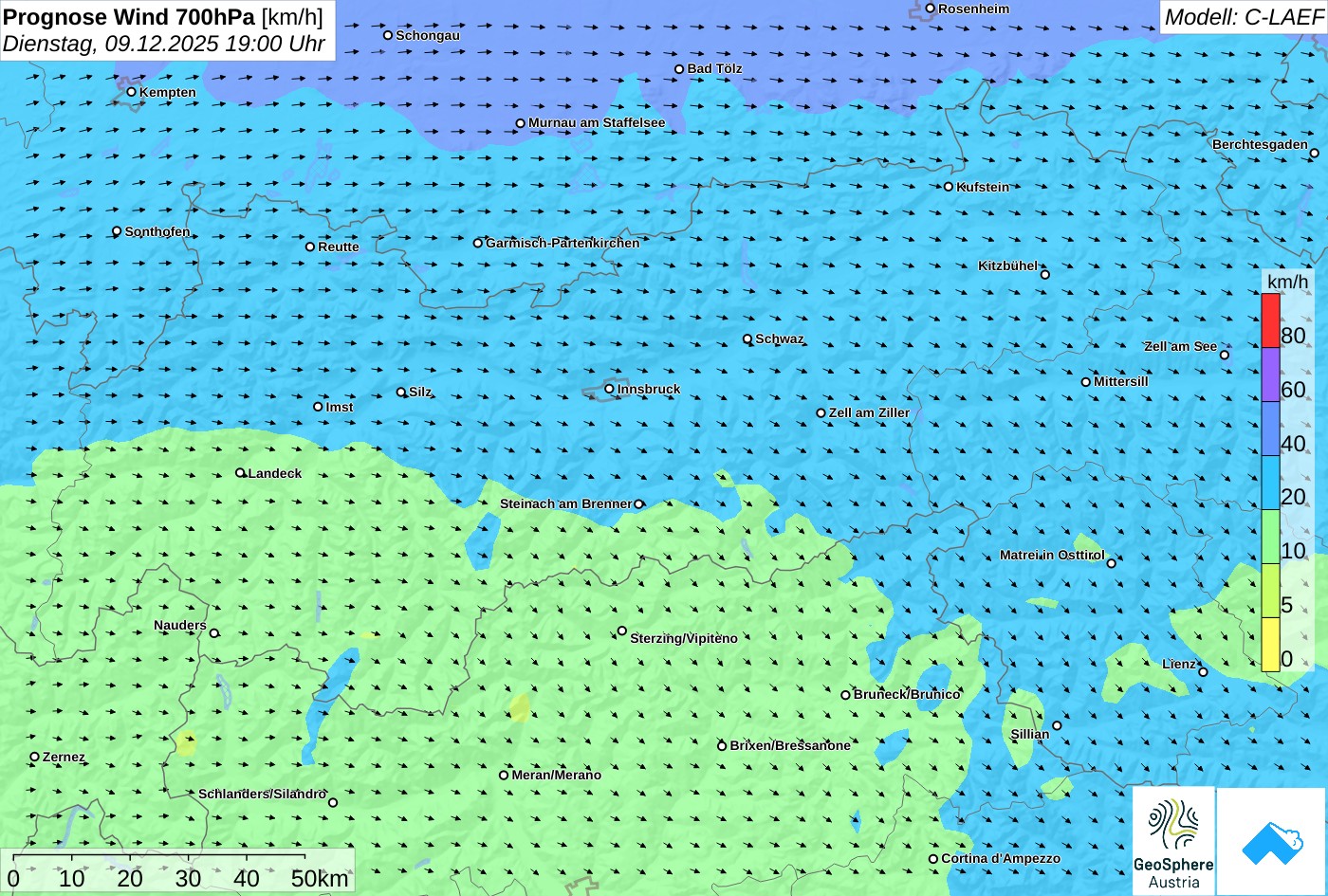The height and width of the screenshot is (896, 1328).
Task: Click the 'Meran/Merano' label
Action: click(557, 776)
